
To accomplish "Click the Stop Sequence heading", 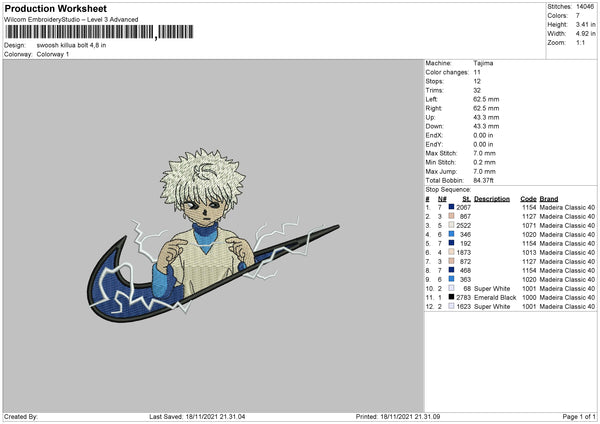I will pyautogui.click(x=448, y=189).
